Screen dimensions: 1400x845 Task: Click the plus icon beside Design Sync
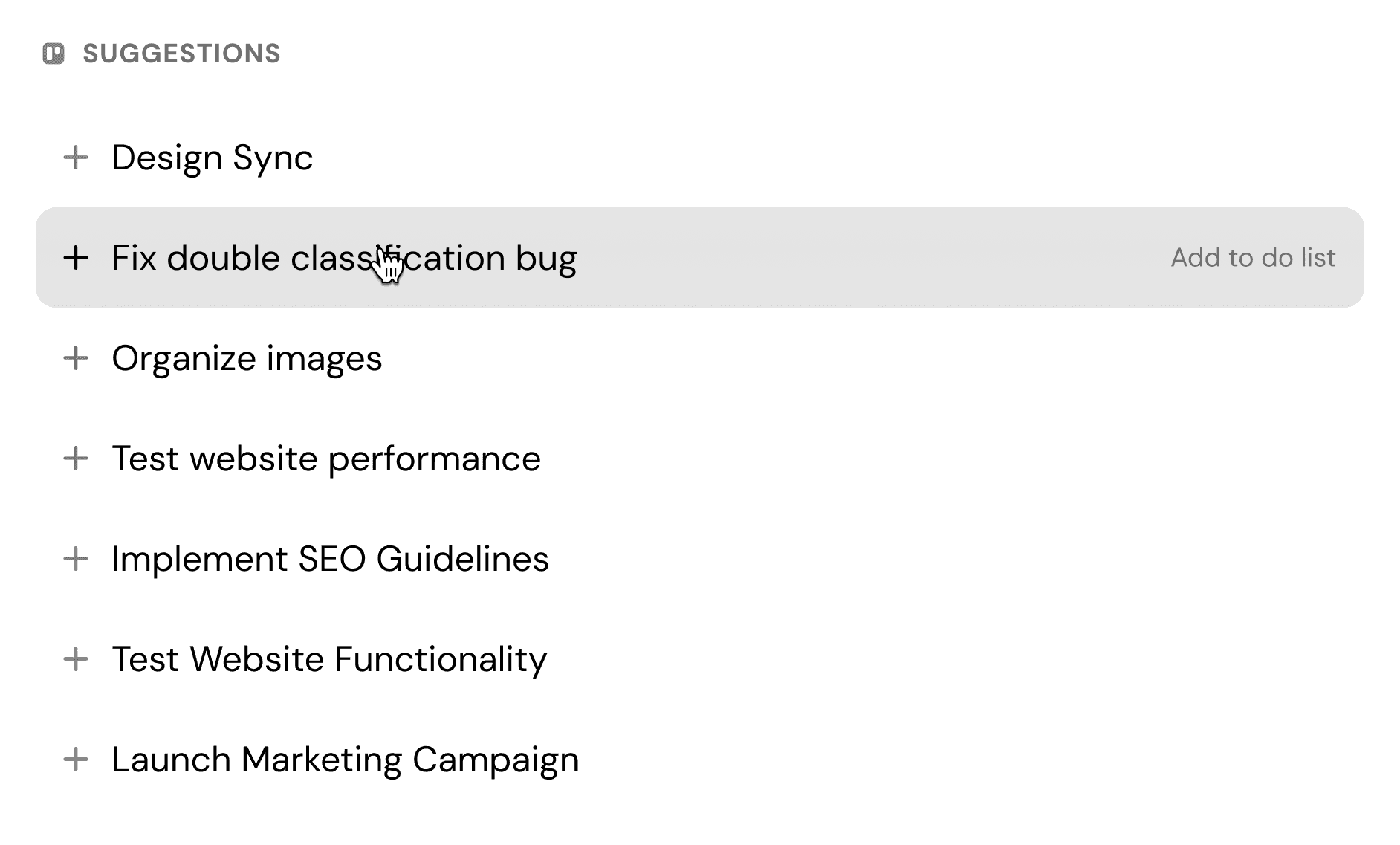[76, 158]
